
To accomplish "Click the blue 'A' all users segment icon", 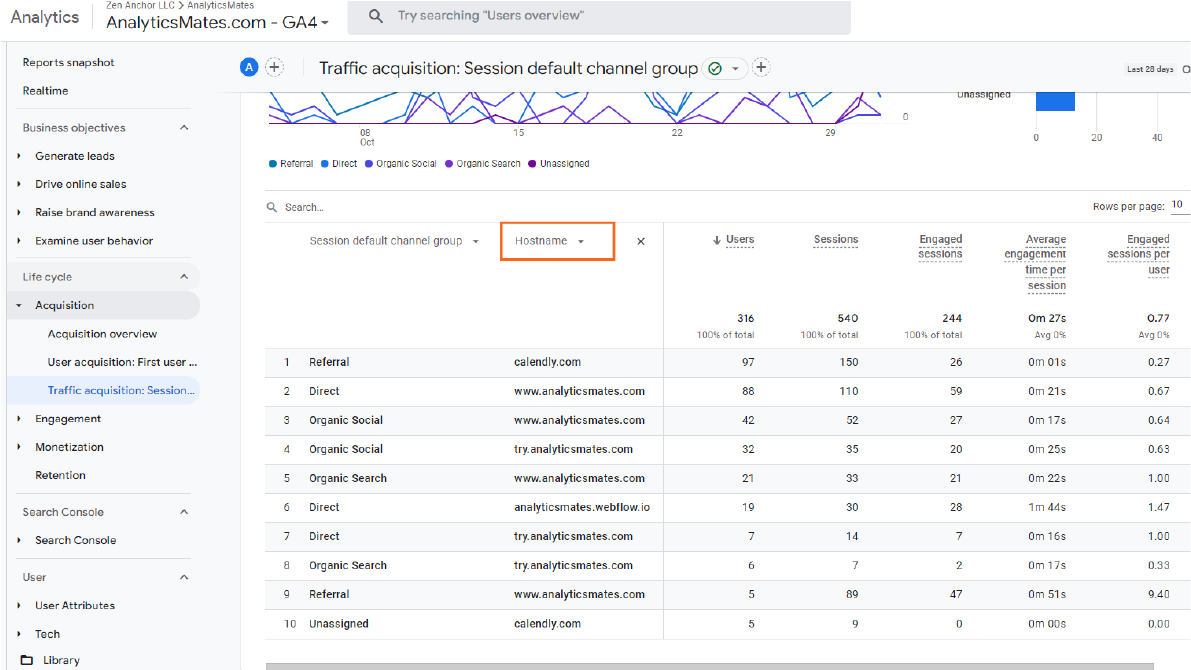I will point(248,68).
